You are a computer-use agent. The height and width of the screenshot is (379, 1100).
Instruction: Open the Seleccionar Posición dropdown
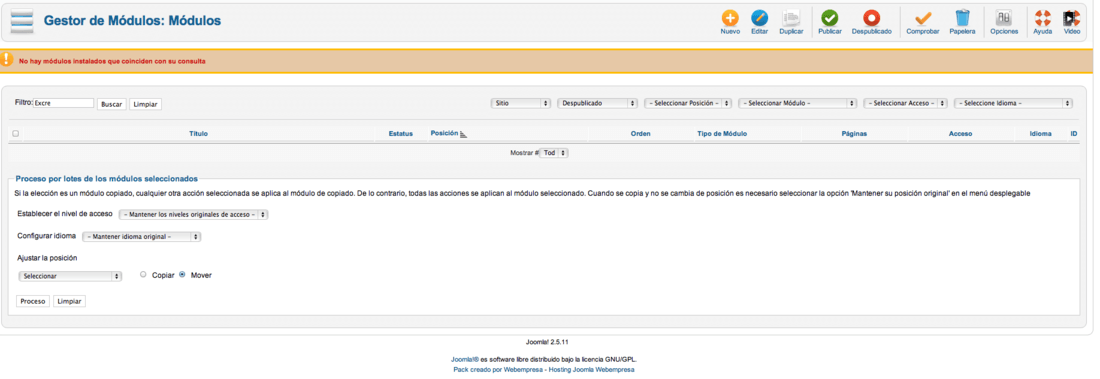[688, 103]
